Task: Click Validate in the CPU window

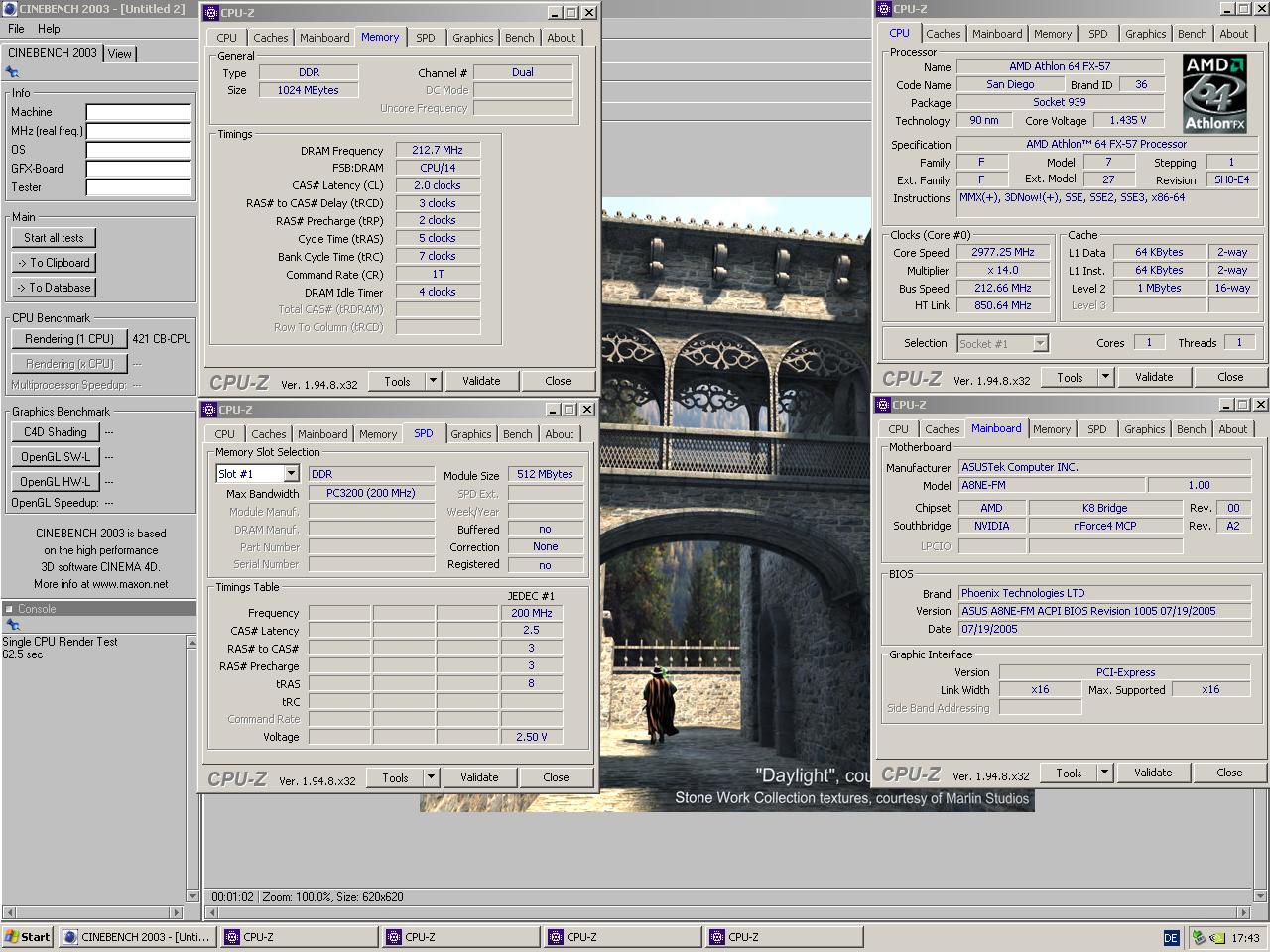Action: pyautogui.click(x=1154, y=377)
